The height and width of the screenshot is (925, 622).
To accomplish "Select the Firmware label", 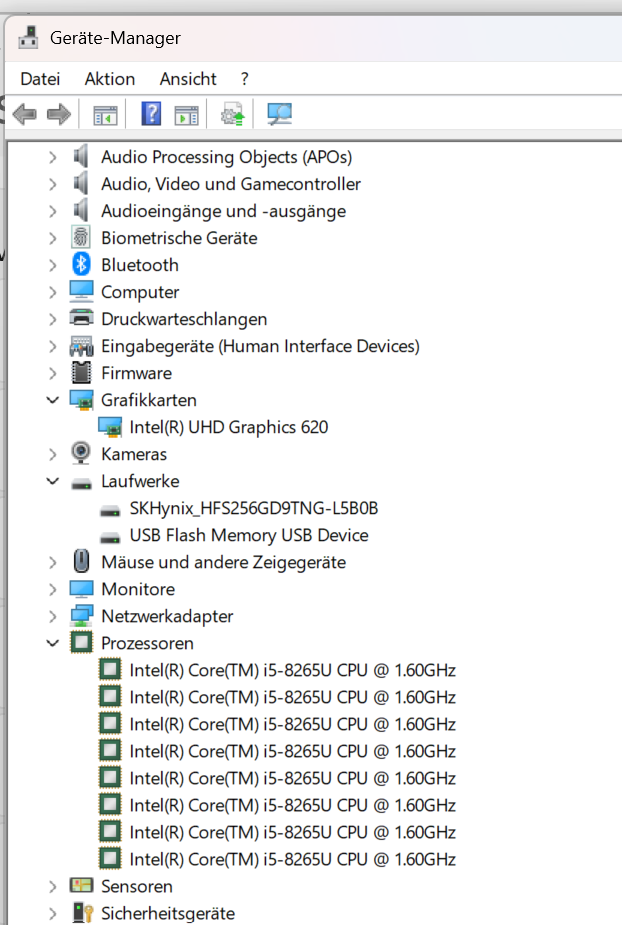I will click(136, 373).
